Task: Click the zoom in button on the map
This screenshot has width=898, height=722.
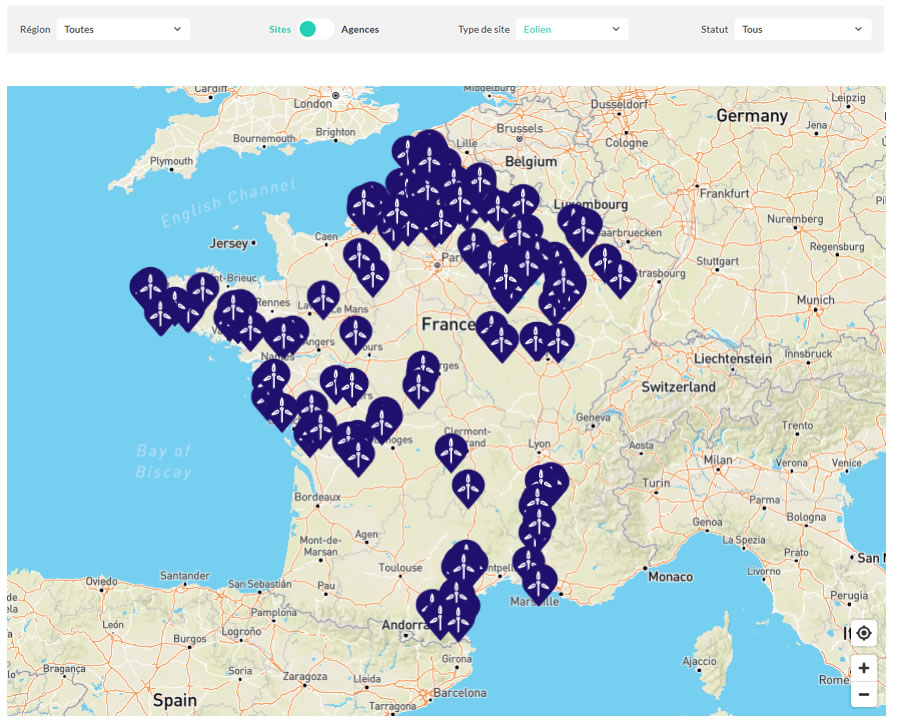Action: coord(864,667)
